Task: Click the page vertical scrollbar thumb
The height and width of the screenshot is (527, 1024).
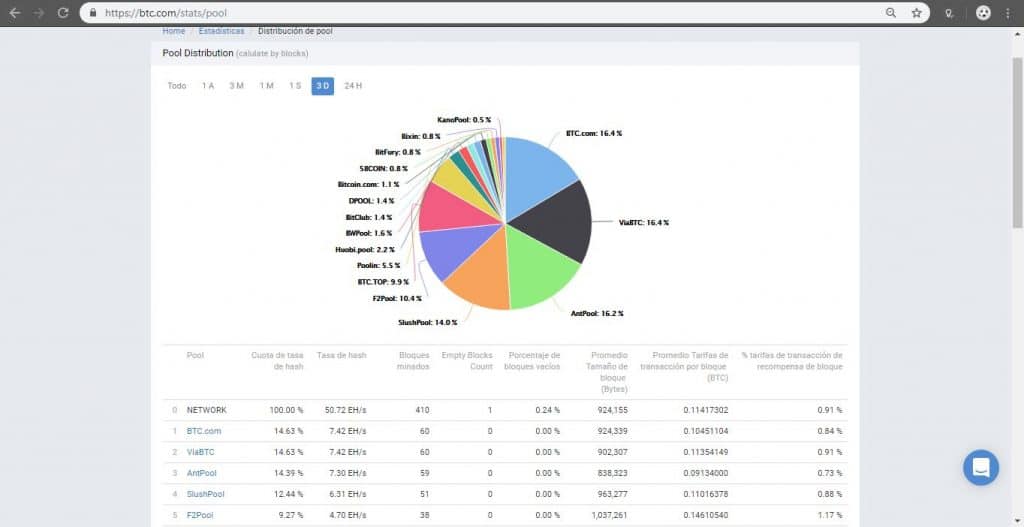Action: [1017, 142]
